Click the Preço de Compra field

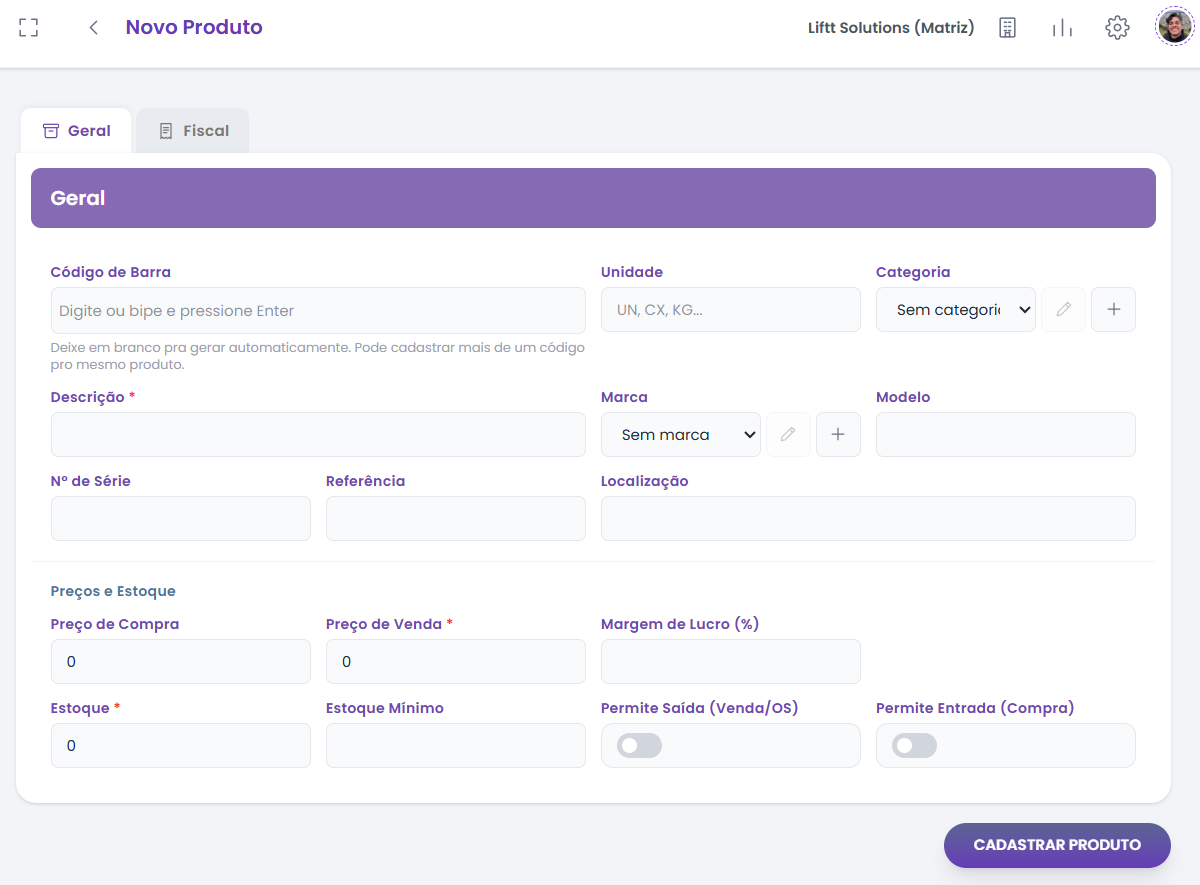181,661
